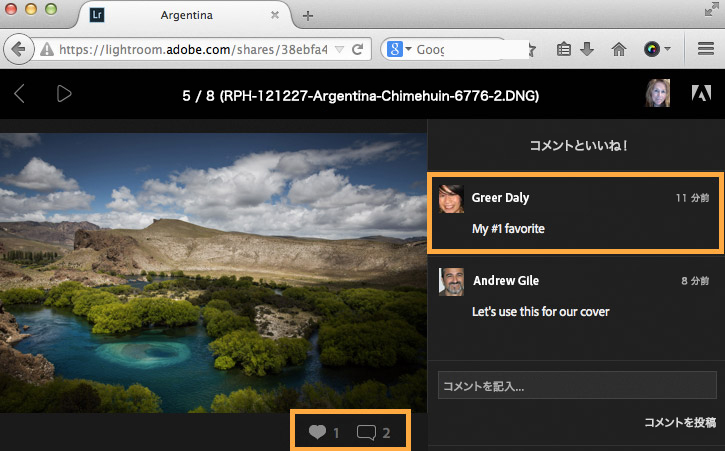725x451 pixels.
Task: Click the 8 分前 timestamp
Action: [x=695, y=281]
